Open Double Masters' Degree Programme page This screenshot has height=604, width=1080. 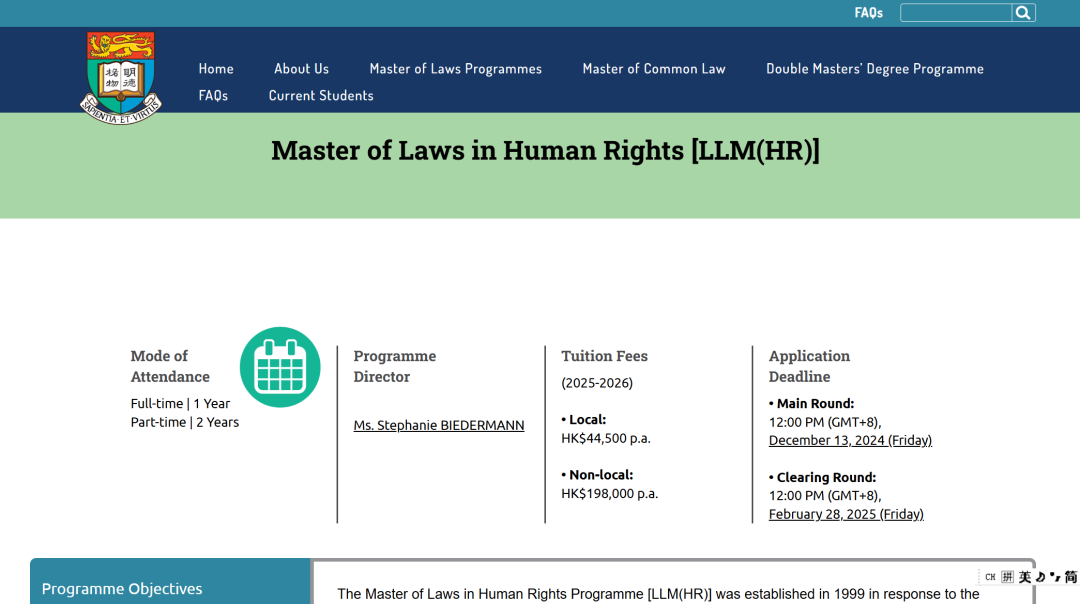pos(874,68)
